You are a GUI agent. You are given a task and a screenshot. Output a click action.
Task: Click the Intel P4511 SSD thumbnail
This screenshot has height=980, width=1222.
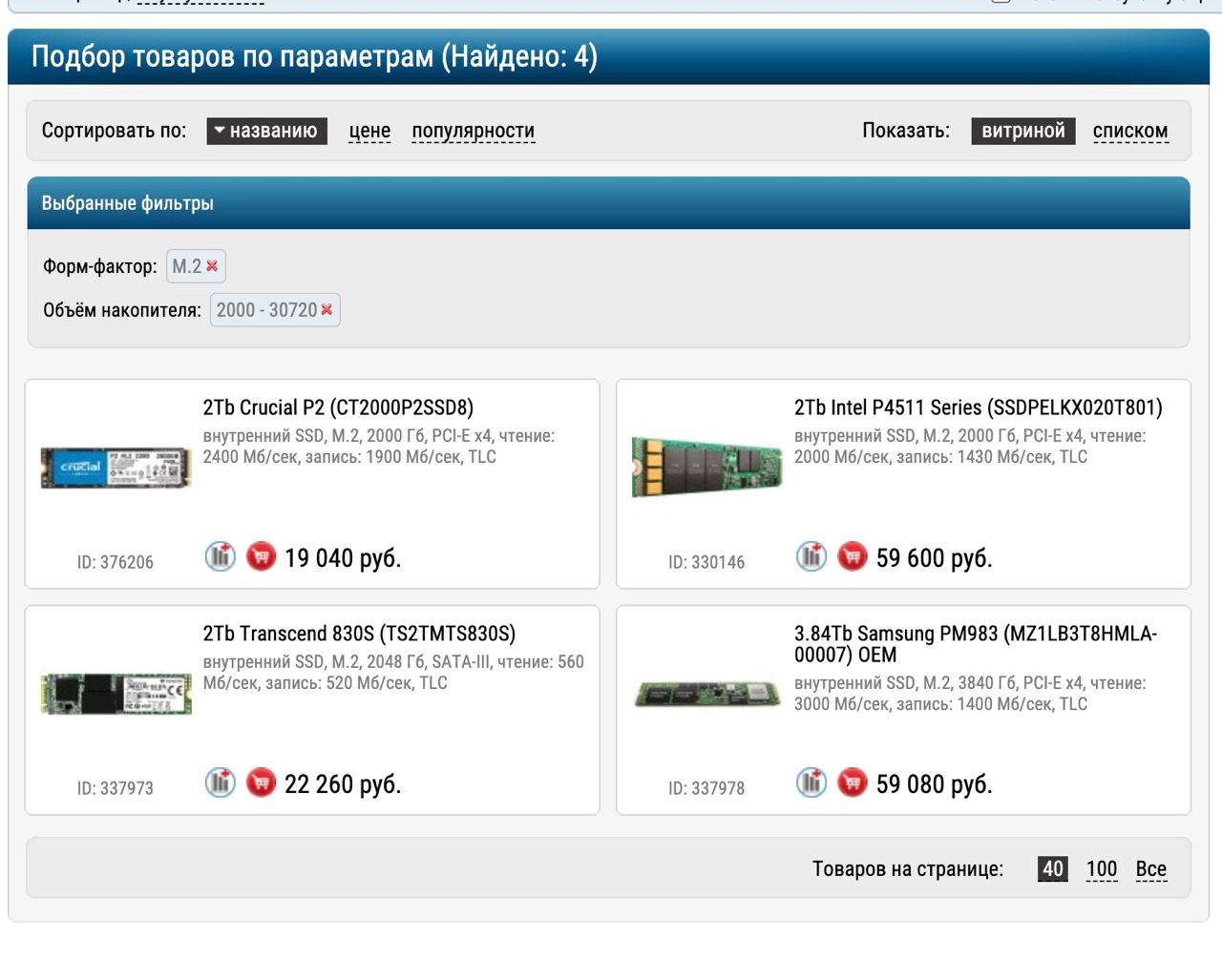(706, 466)
